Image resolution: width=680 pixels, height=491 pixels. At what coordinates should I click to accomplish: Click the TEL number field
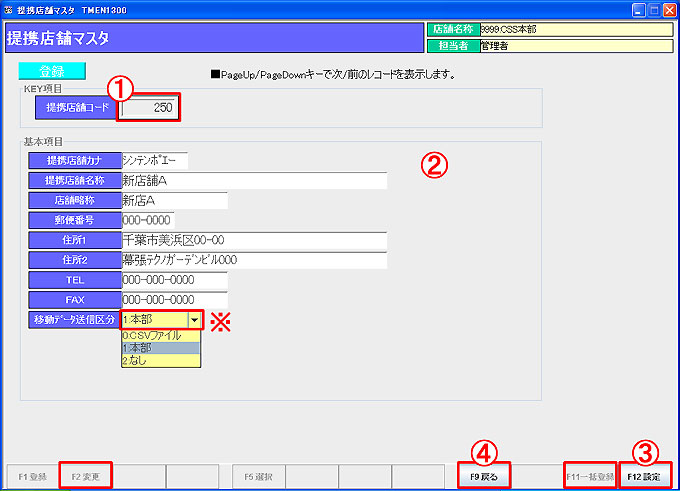(174, 280)
